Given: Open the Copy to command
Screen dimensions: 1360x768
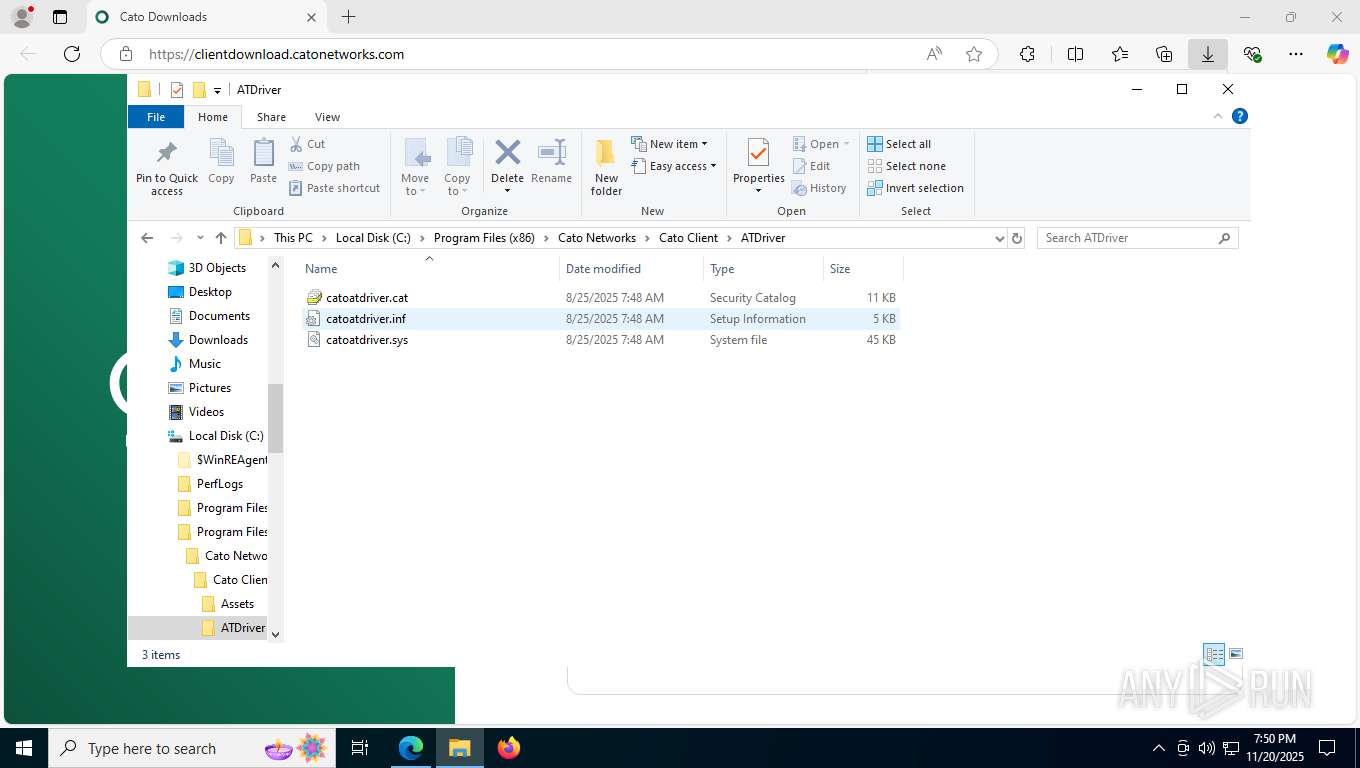Looking at the screenshot, I should point(457,167).
